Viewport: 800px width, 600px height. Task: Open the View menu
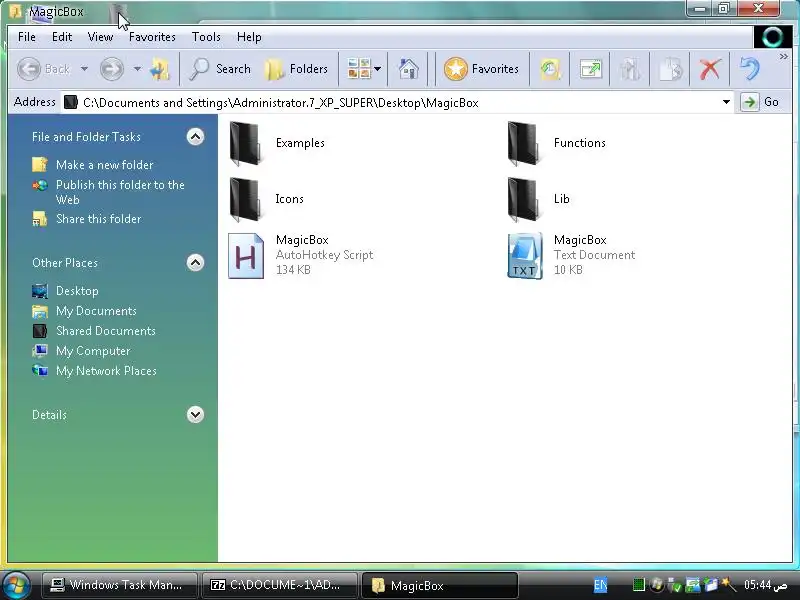100,37
